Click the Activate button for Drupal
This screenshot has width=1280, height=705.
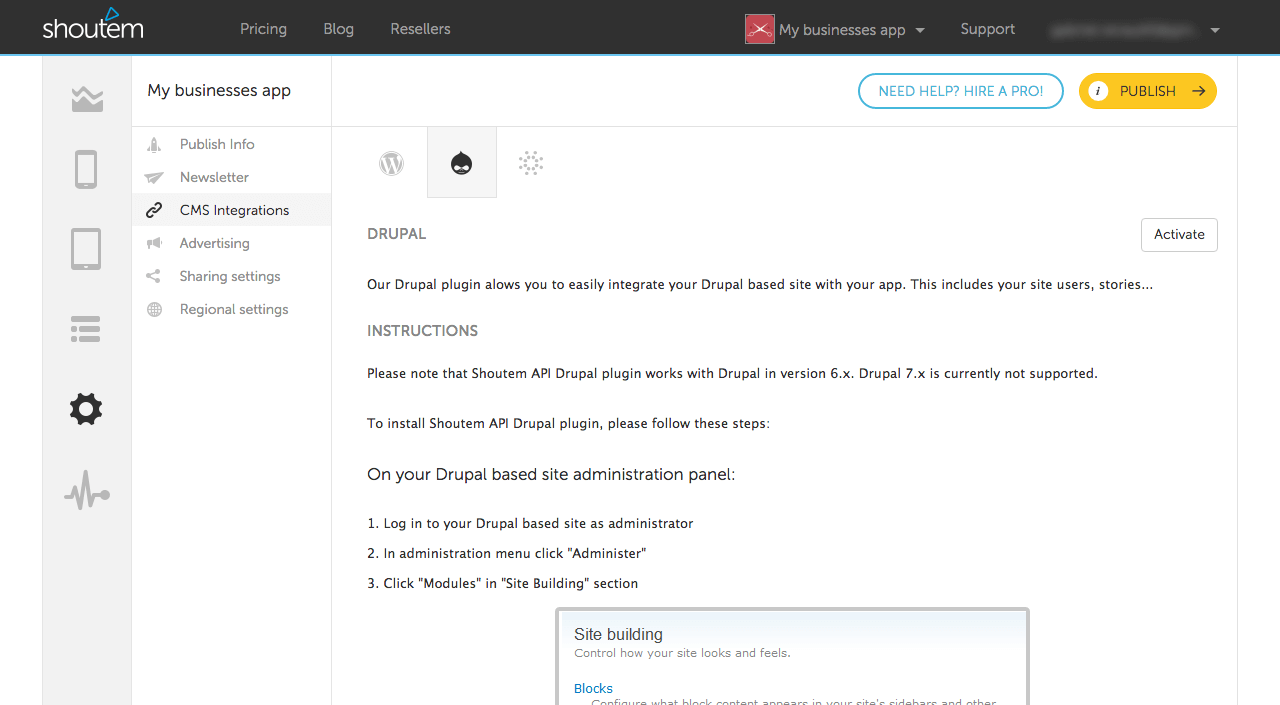coord(1179,235)
